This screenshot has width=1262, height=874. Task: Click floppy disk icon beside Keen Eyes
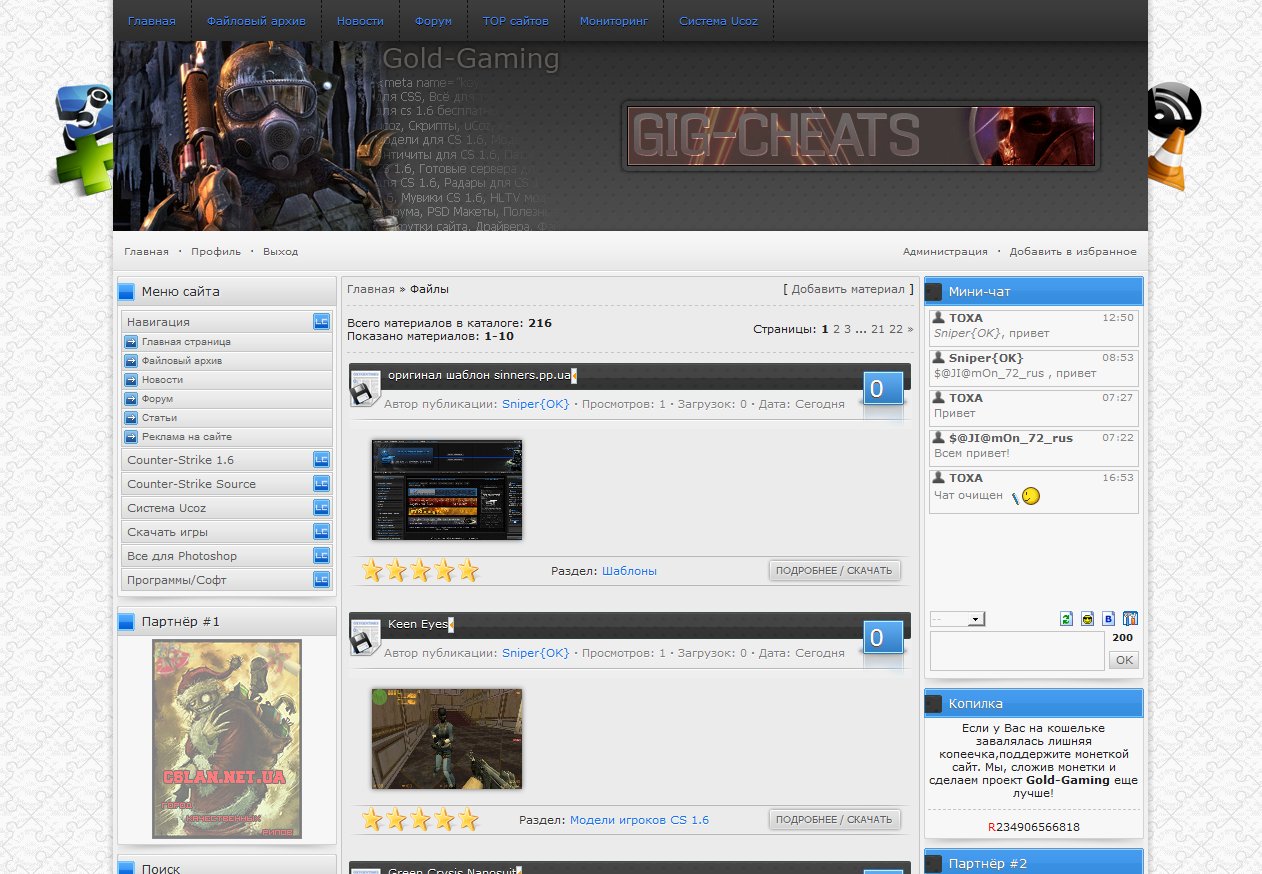coord(365,637)
